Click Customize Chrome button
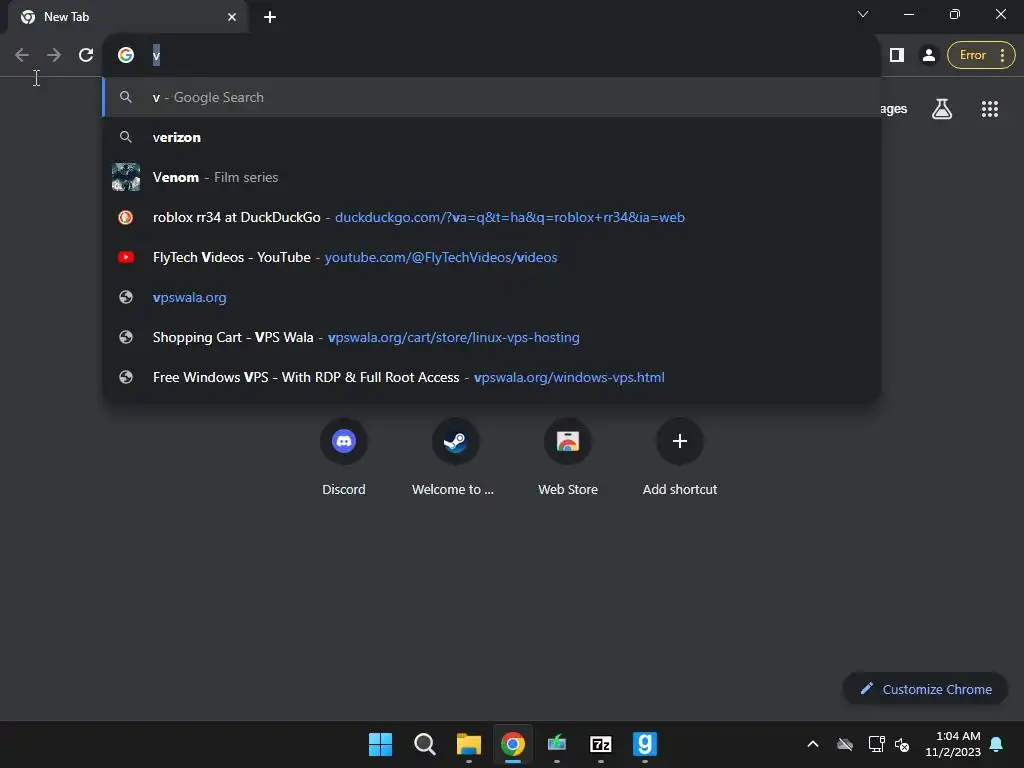The image size is (1024, 768). 925,689
